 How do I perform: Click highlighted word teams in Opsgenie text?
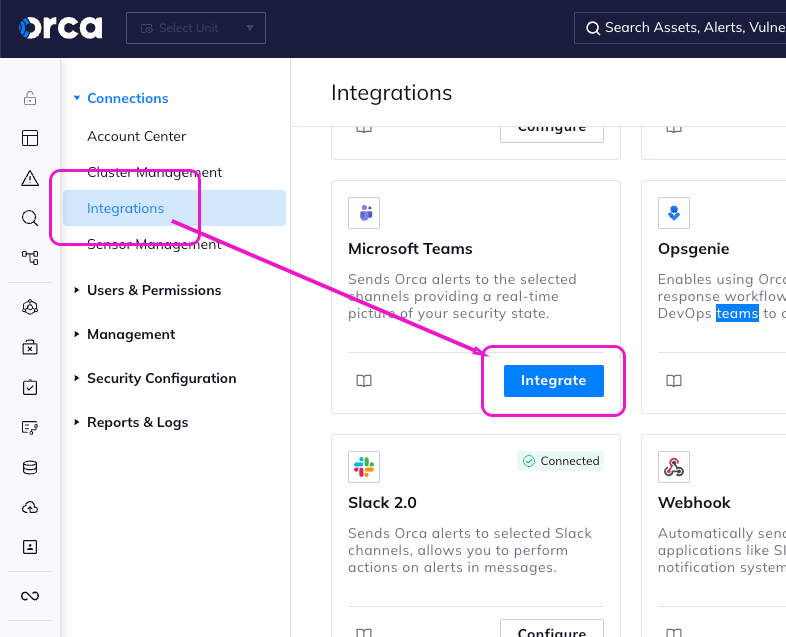[x=737, y=313]
